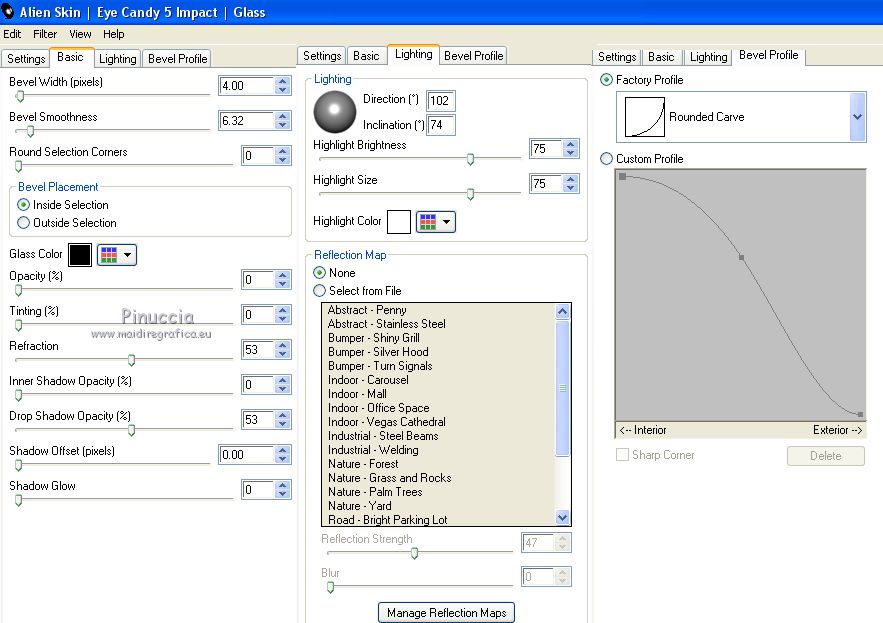The height and width of the screenshot is (623, 883).
Task: Click the white Highlight Color swatch
Action: click(x=399, y=222)
